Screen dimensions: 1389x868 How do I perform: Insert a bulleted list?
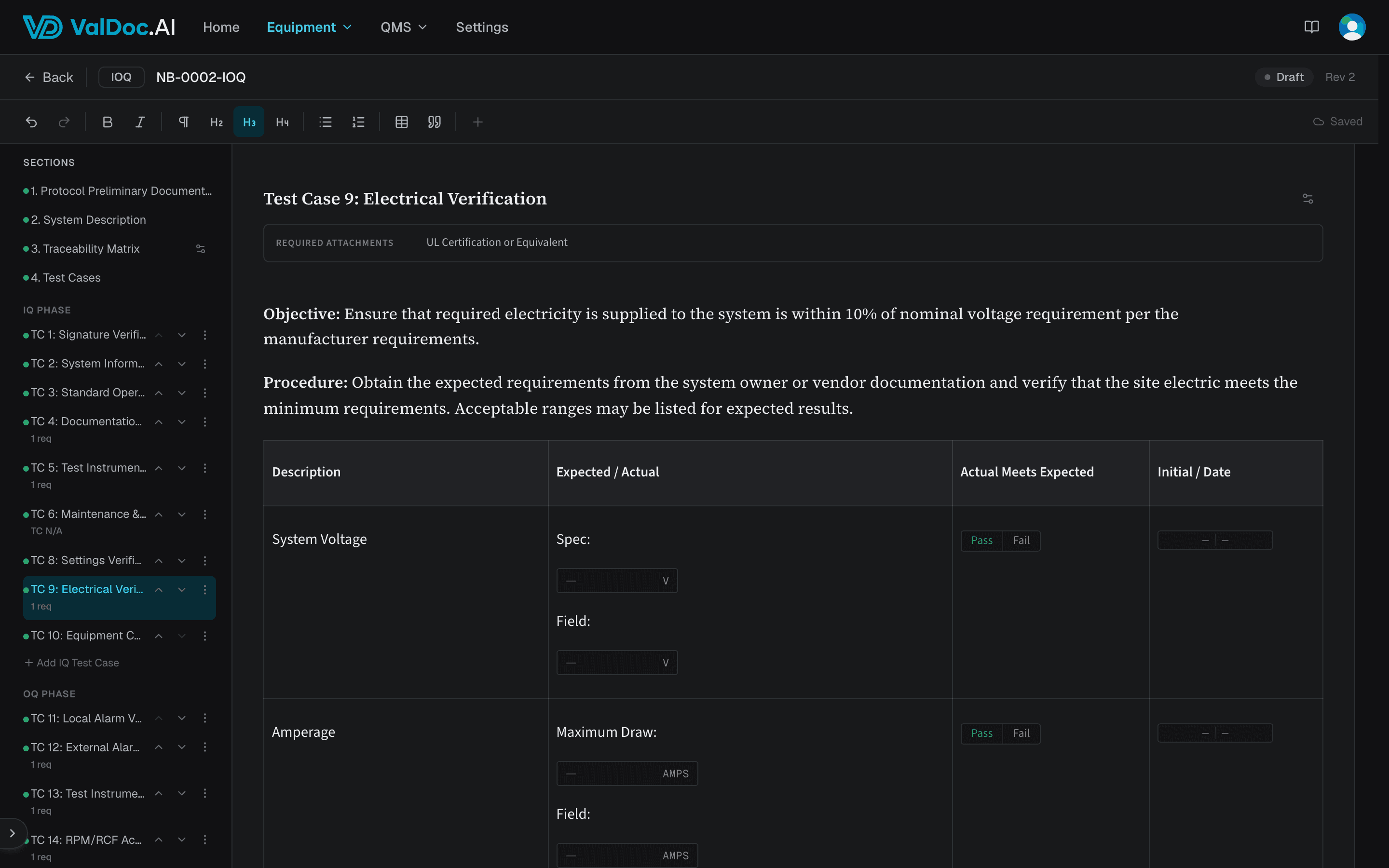[x=326, y=122]
